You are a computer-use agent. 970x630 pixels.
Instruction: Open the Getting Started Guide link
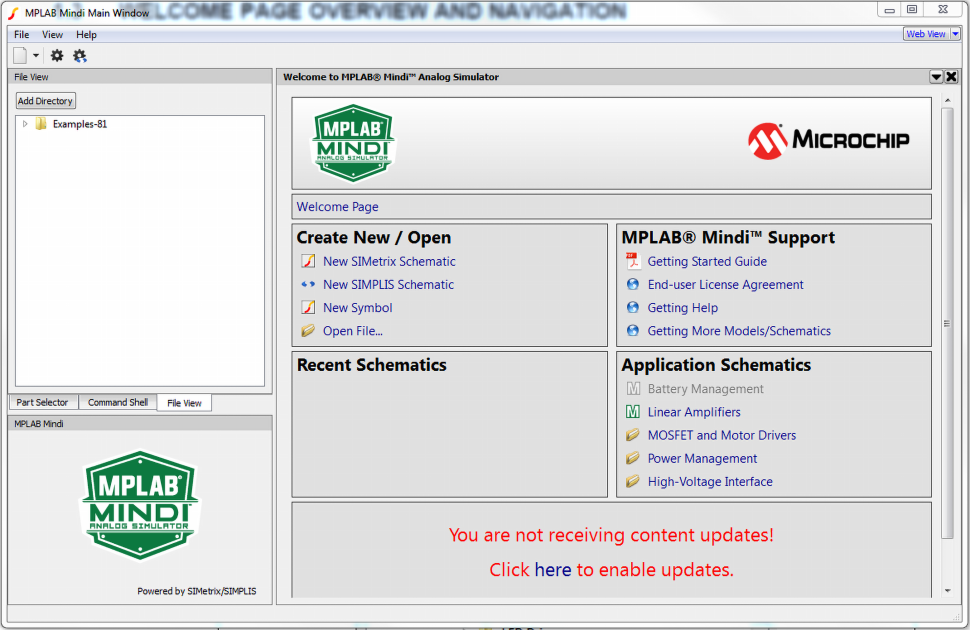tap(707, 261)
